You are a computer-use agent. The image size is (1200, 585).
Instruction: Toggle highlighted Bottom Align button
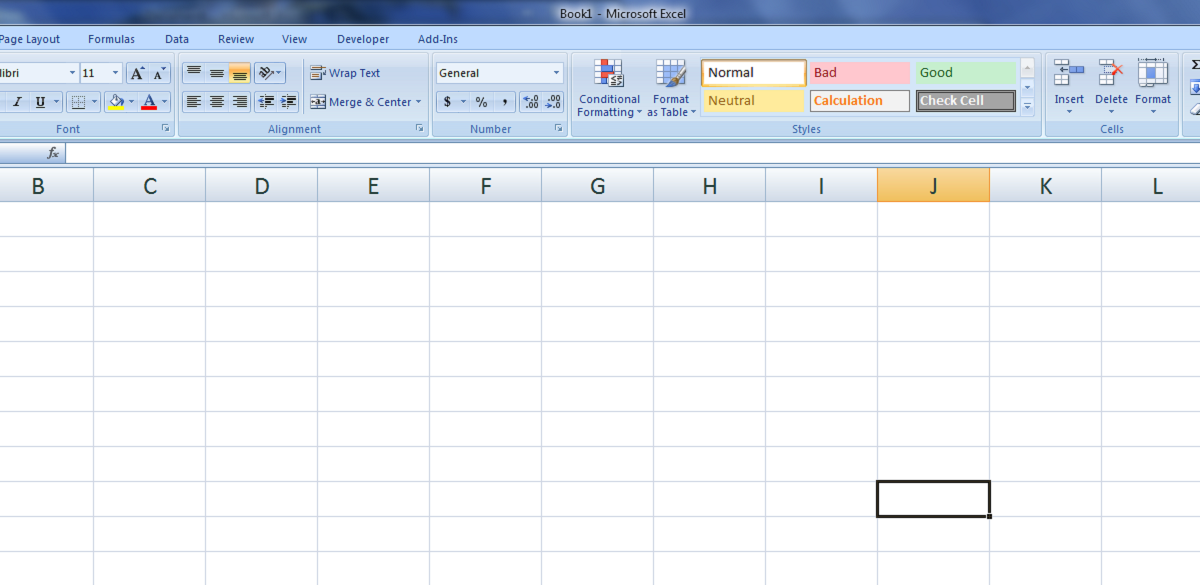[240, 73]
